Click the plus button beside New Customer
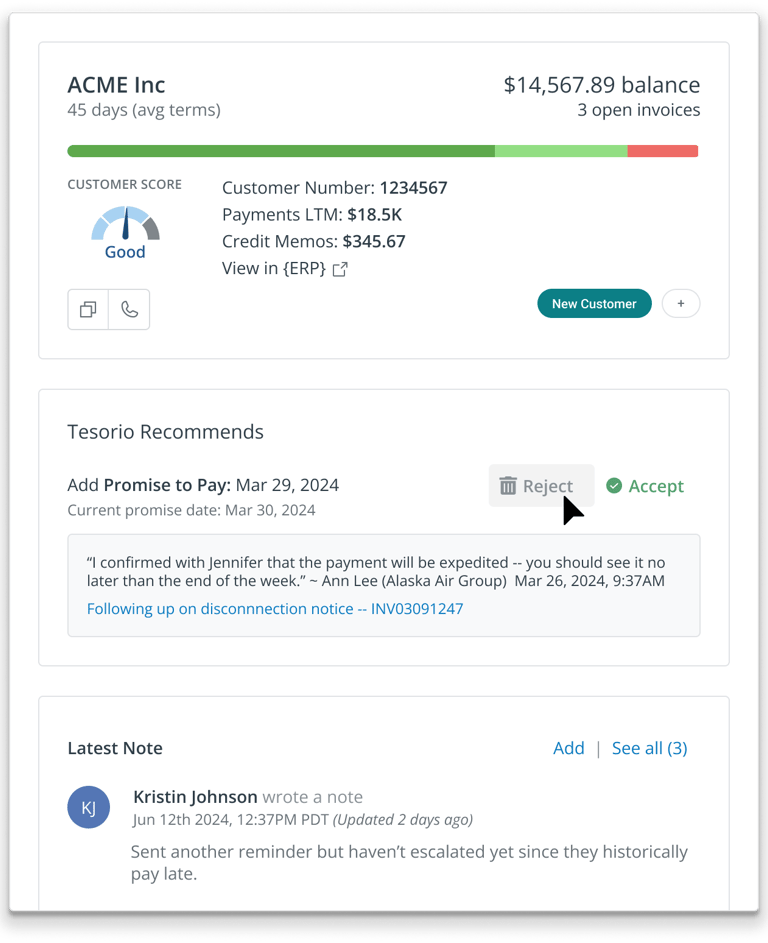 pos(681,304)
